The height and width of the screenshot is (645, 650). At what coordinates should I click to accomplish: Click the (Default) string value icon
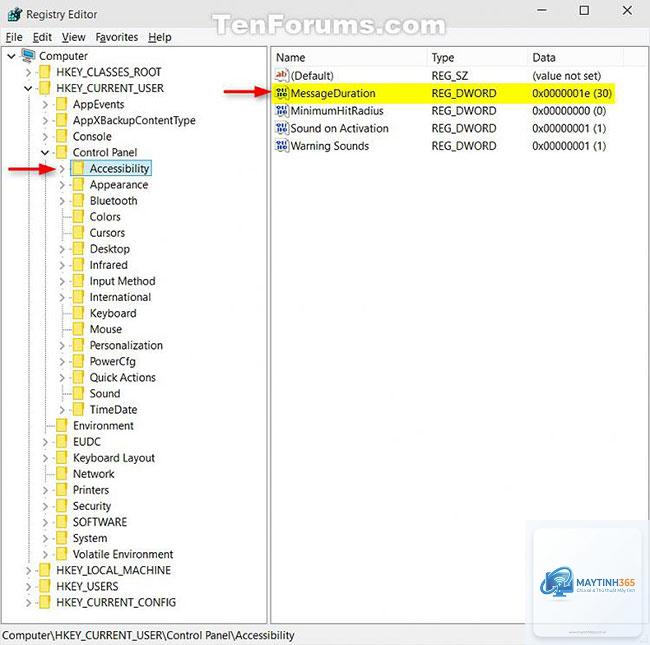pos(281,75)
